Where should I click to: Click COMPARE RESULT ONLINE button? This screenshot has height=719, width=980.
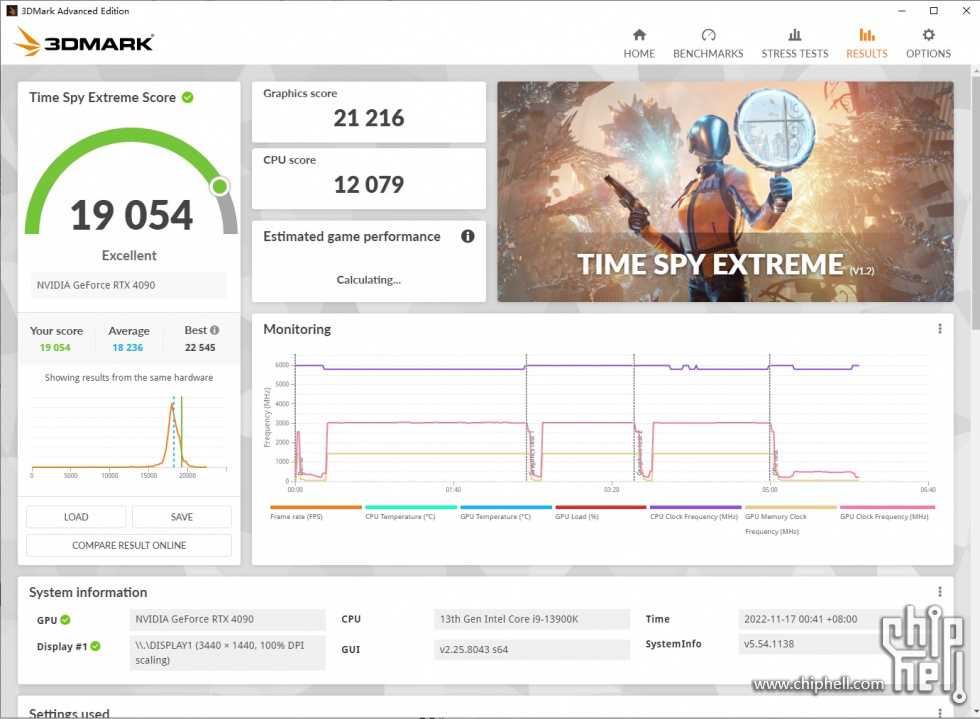[x=129, y=545]
